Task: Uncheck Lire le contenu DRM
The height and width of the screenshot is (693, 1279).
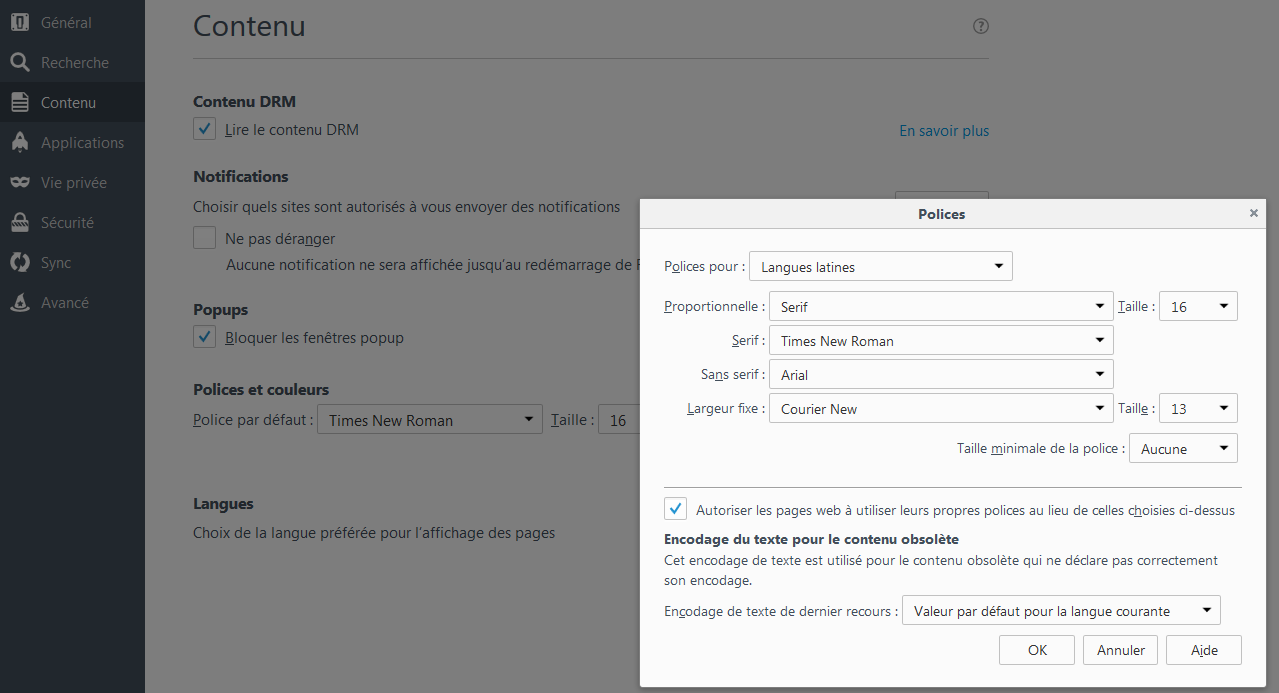Action: [x=205, y=129]
